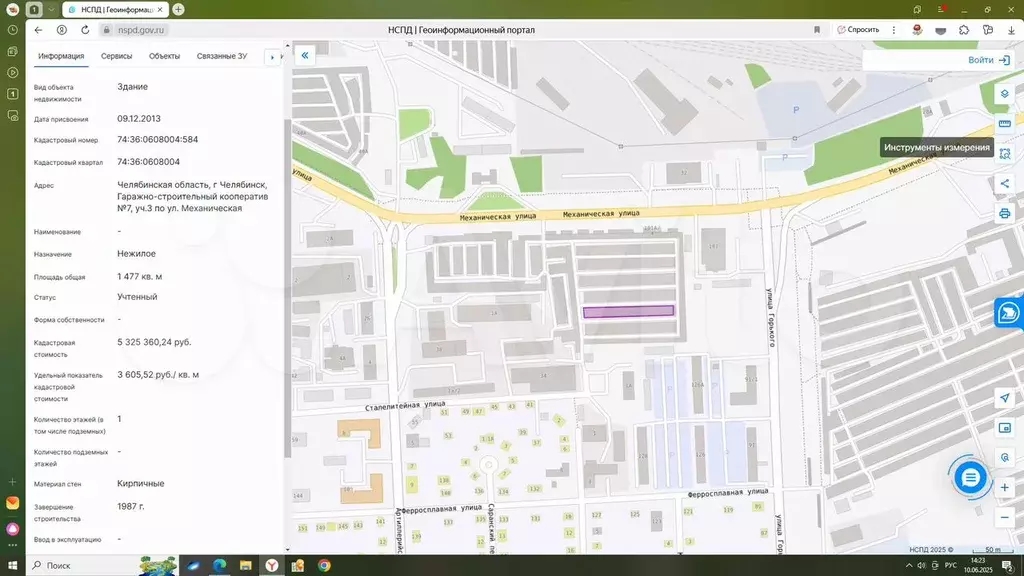The width and height of the screenshot is (1024, 576).
Task: Open the measurement tools (ruler) button
Action: tap(1004, 124)
